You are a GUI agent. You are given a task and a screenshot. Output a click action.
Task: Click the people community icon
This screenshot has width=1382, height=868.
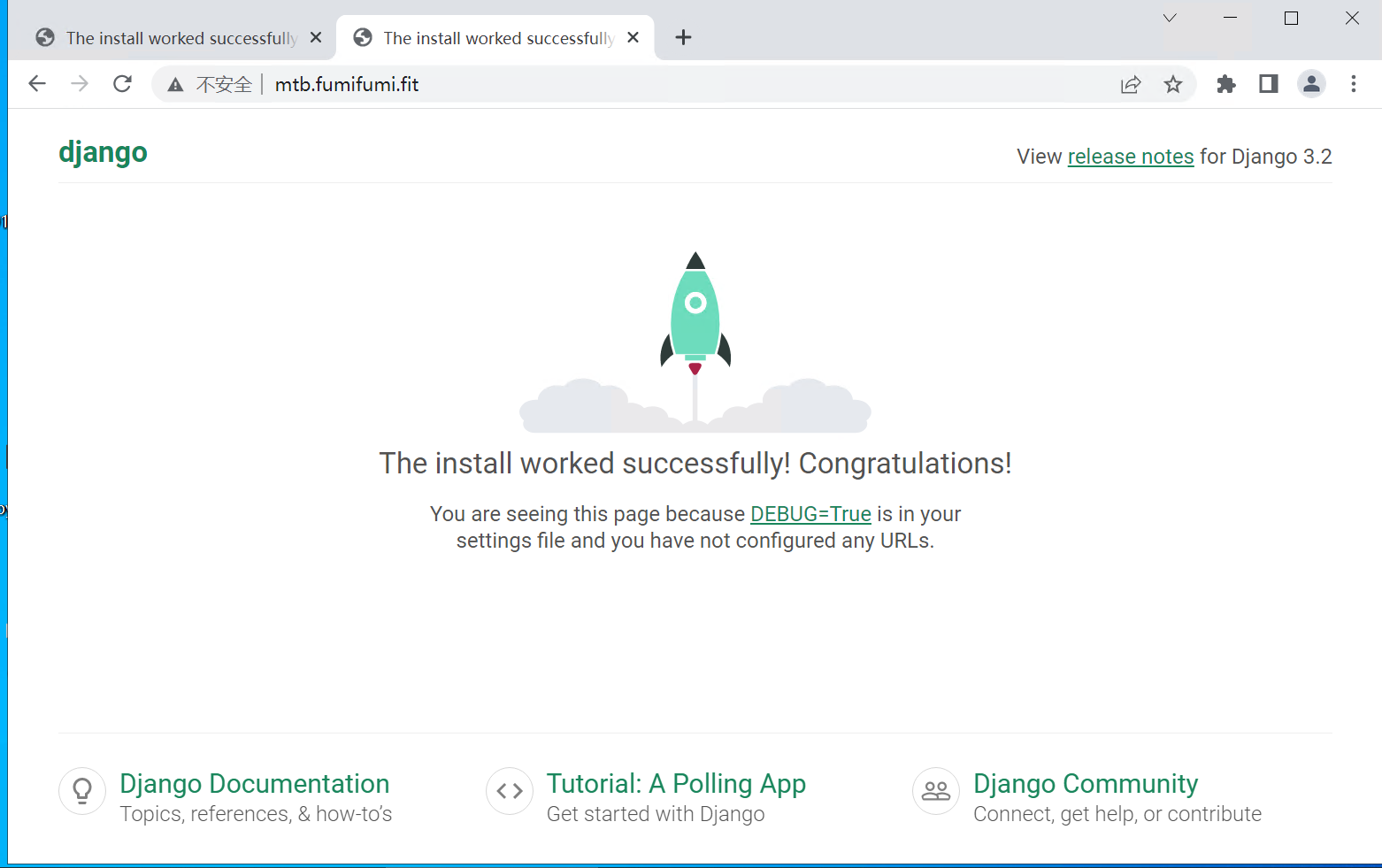click(936, 791)
